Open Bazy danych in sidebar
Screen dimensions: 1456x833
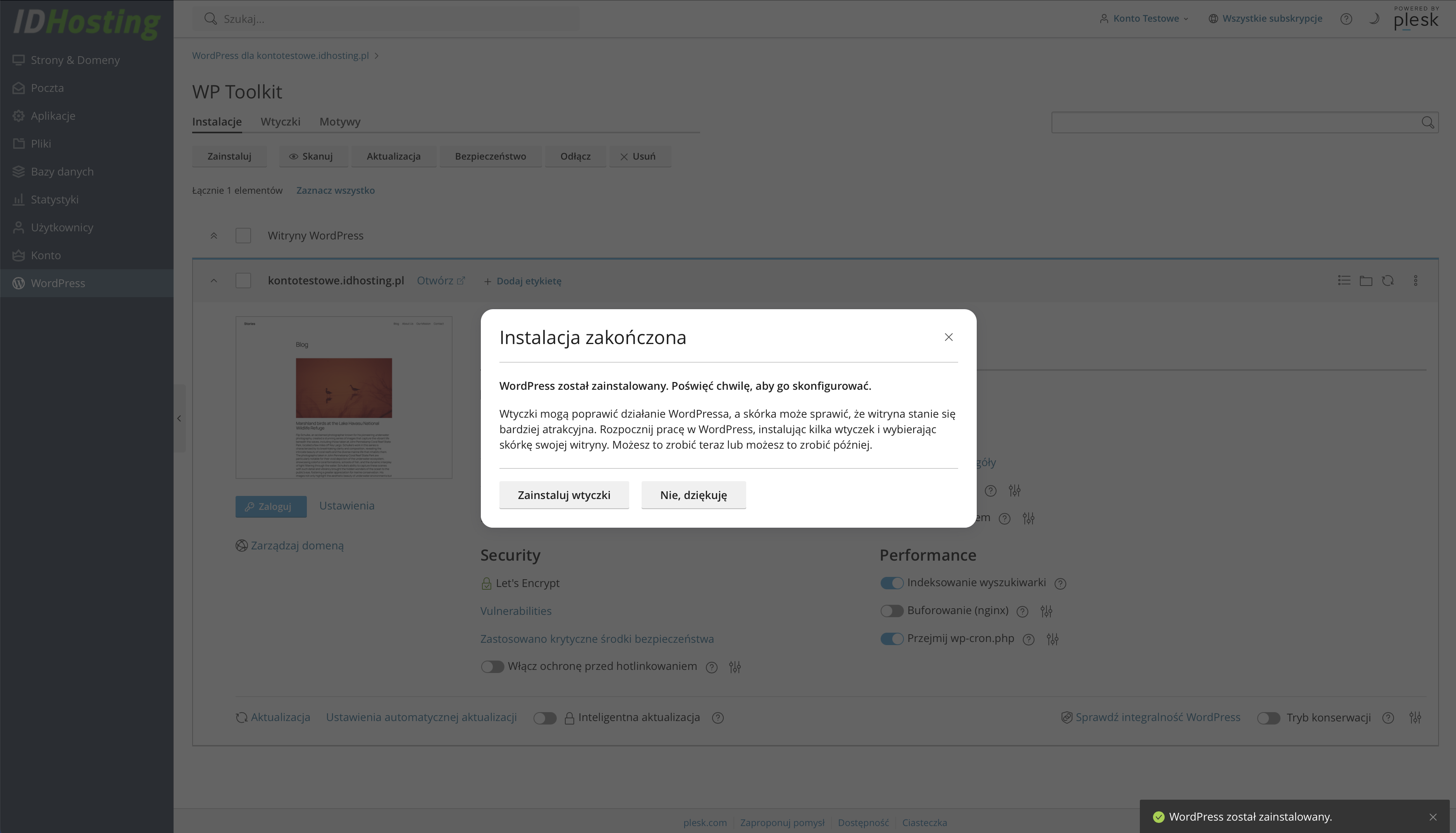(x=62, y=172)
